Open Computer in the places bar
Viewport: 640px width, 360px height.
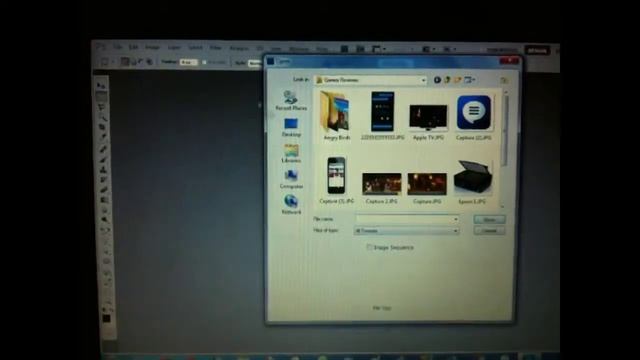point(291,179)
